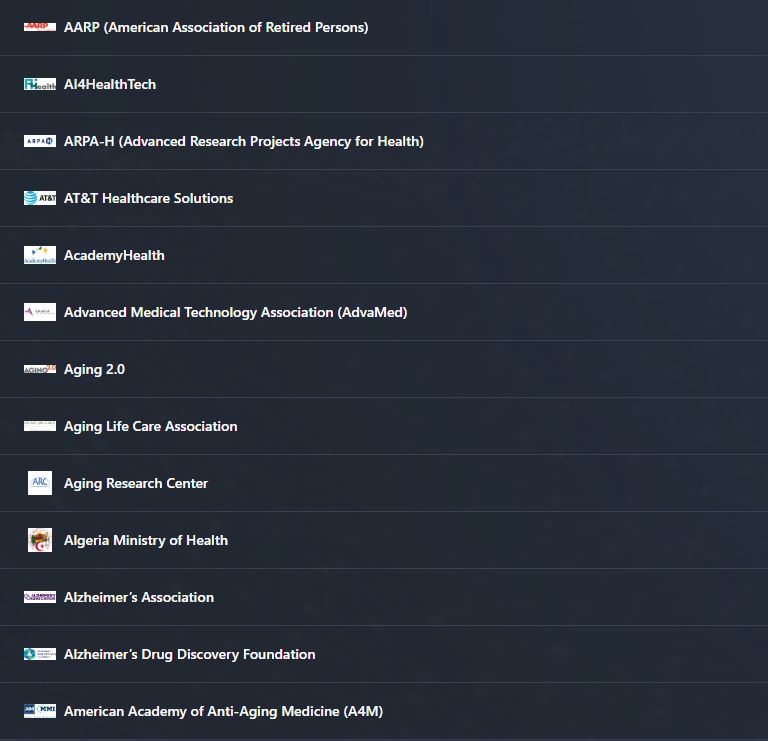Click the AT&T globe logo
Image resolution: width=768 pixels, height=741 pixels.
click(x=40, y=198)
